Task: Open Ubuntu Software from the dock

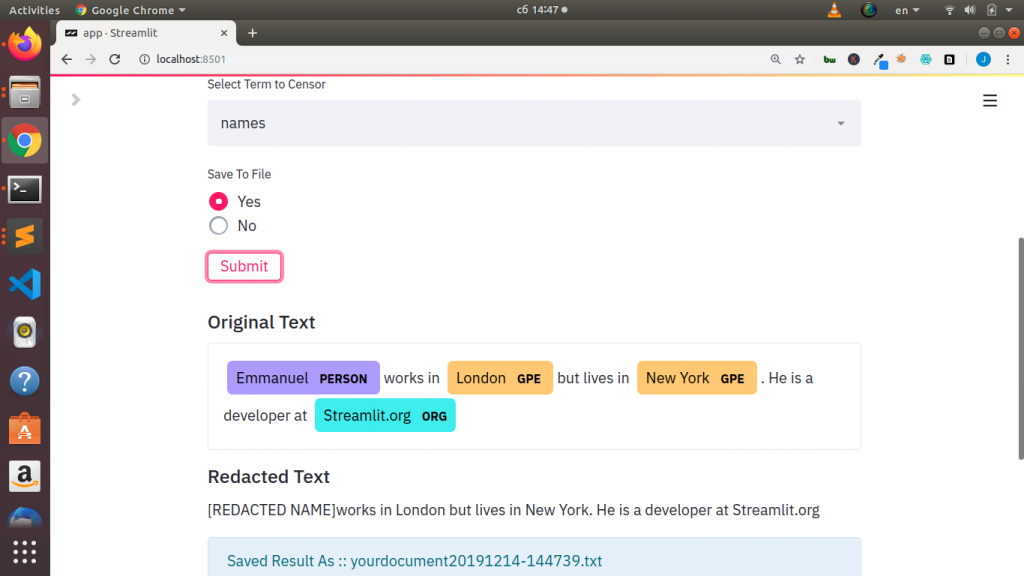Action: click(24, 428)
